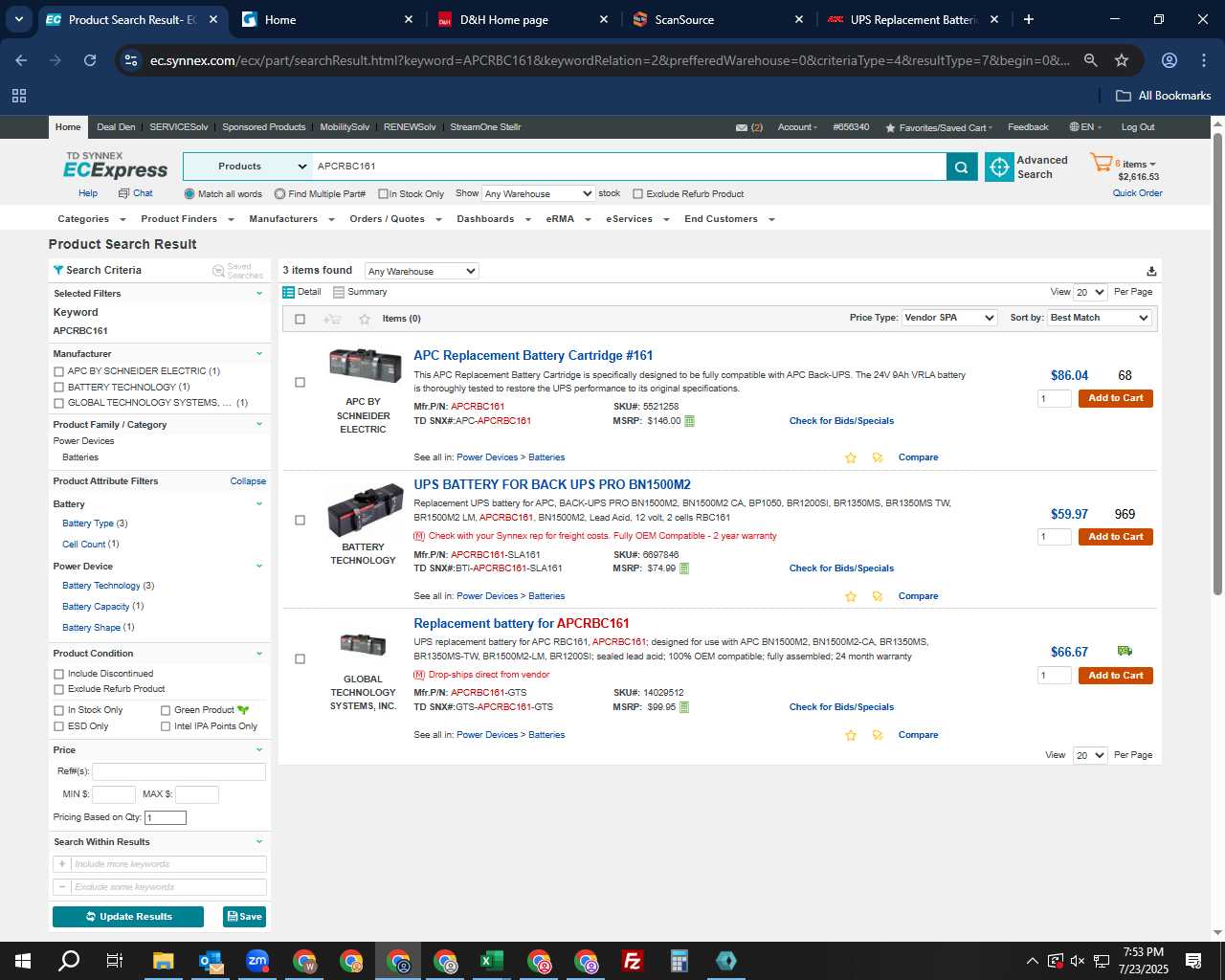The height and width of the screenshot is (980, 1225).
Task: Open FileZilla from the taskbar
Action: 633,961
